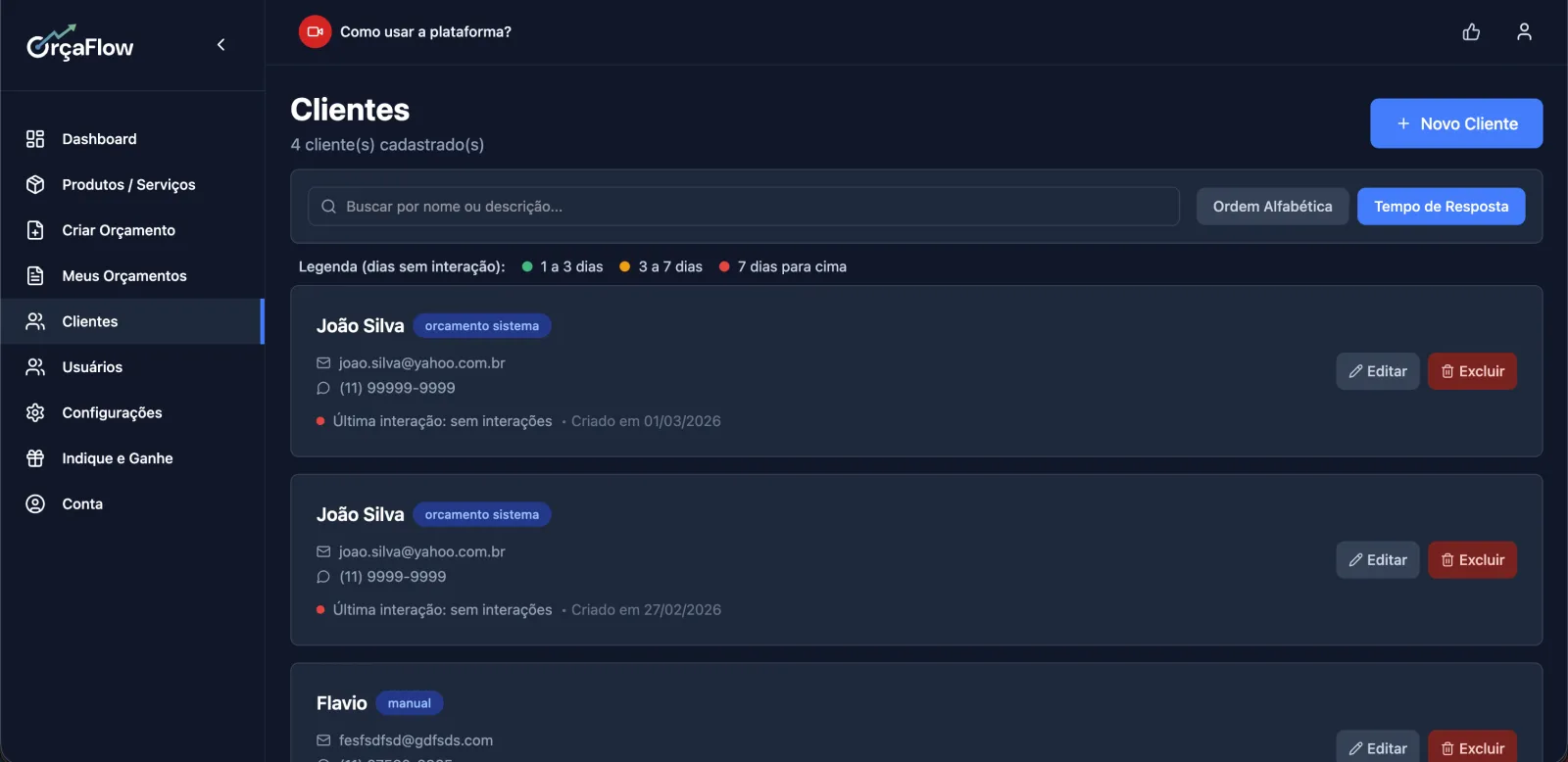Delete the Flavio client

(x=1472, y=747)
